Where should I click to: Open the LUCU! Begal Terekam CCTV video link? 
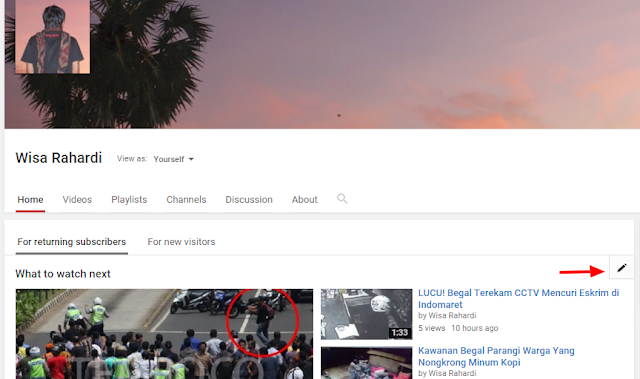(x=518, y=299)
